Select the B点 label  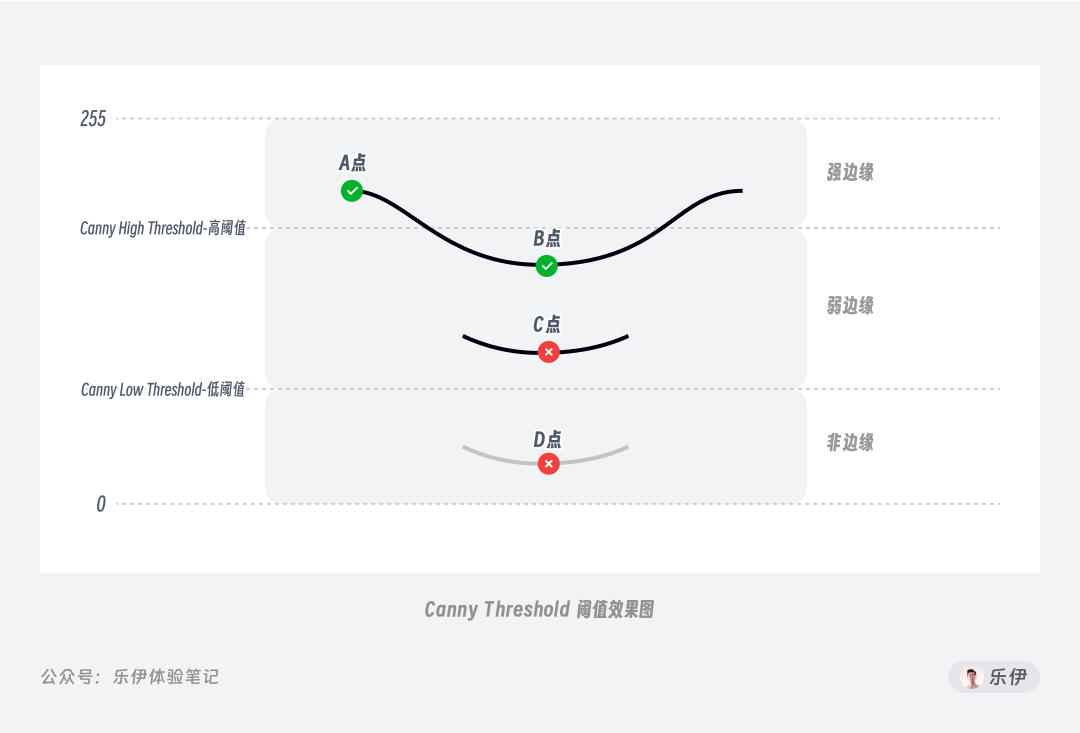click(547, 238)
